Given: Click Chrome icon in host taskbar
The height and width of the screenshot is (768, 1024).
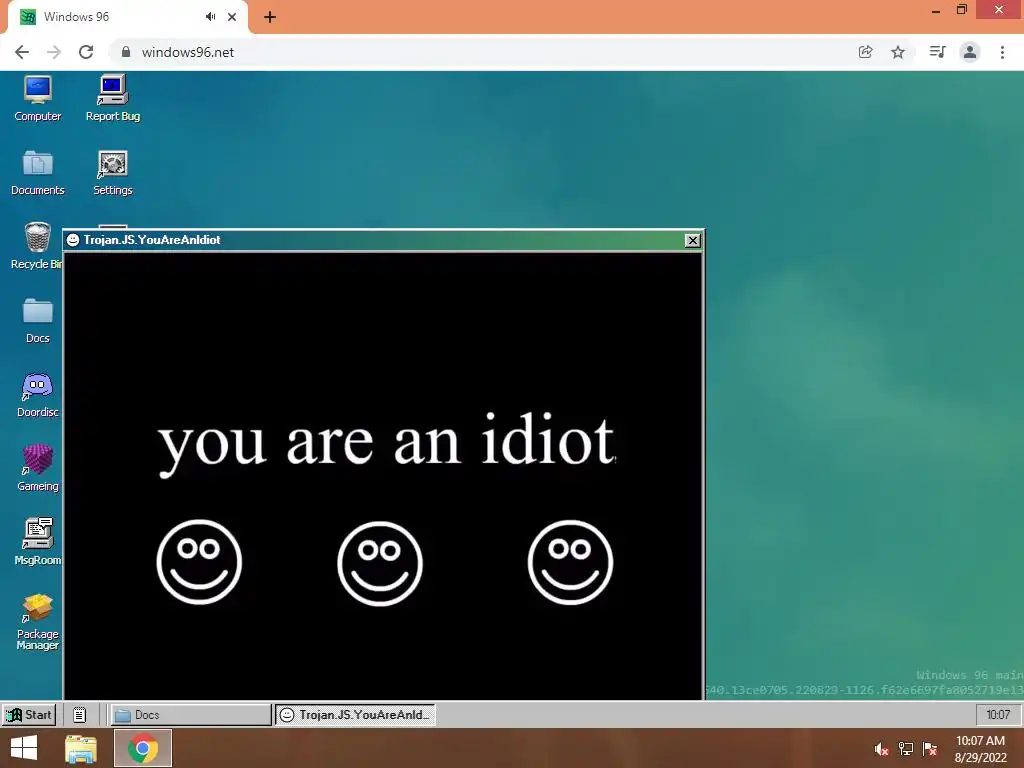Looking at the screenshot, I should pos(142,748).
